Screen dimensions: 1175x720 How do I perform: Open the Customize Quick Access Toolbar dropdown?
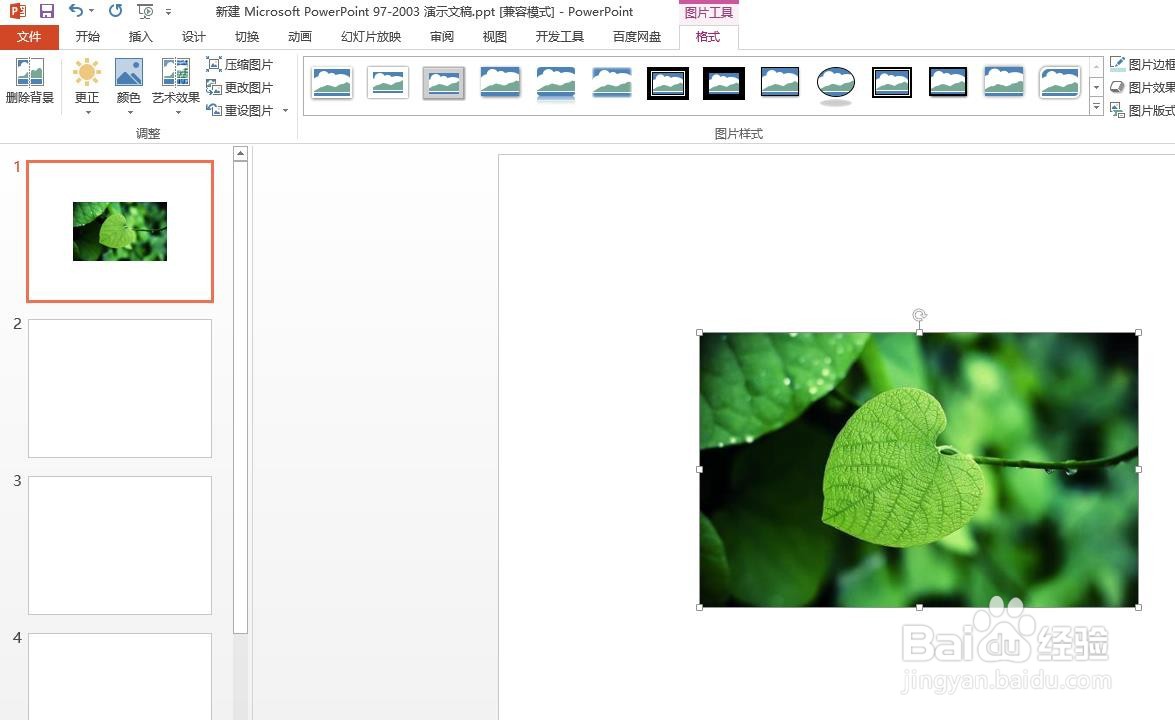click(x=169, y=12)
